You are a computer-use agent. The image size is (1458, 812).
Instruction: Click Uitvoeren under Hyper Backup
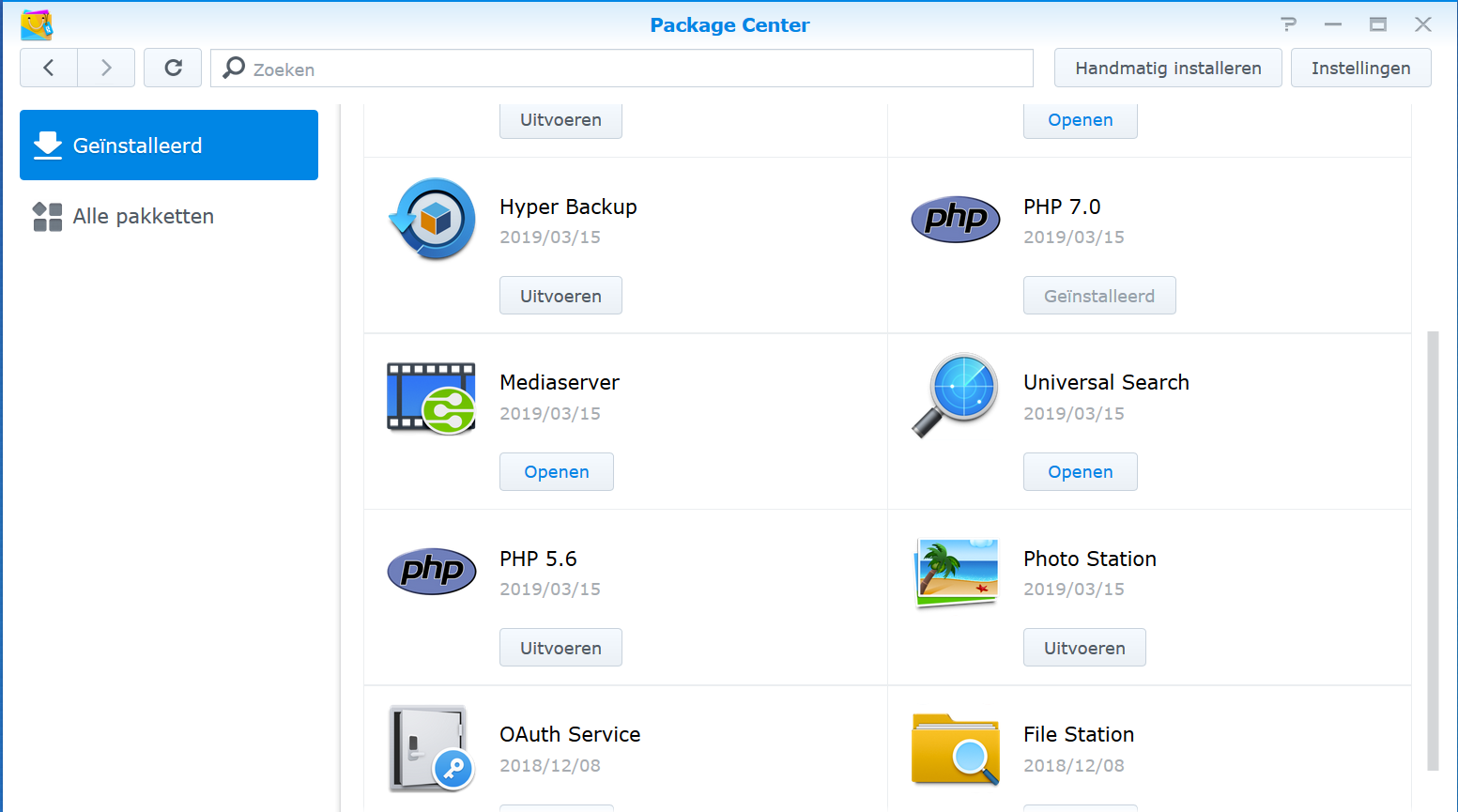click(560, 296)
